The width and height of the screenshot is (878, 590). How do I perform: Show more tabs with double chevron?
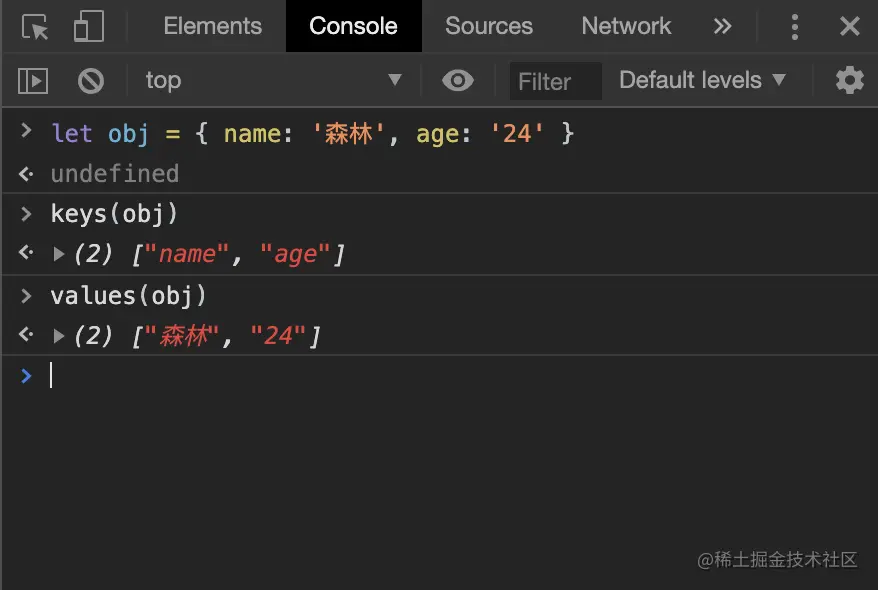coord(722,26)
